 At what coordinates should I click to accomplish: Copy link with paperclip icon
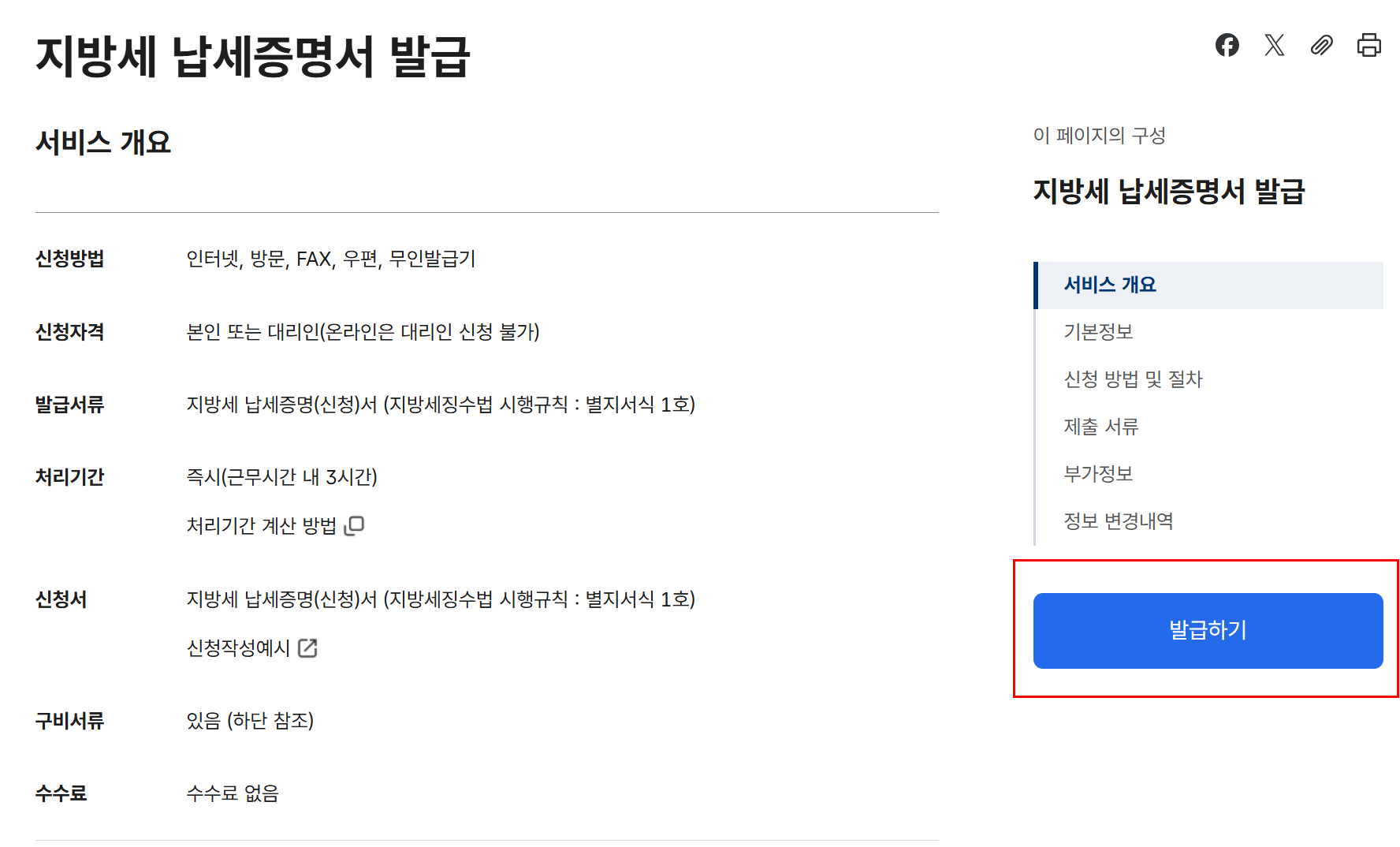coord(1321,45)
